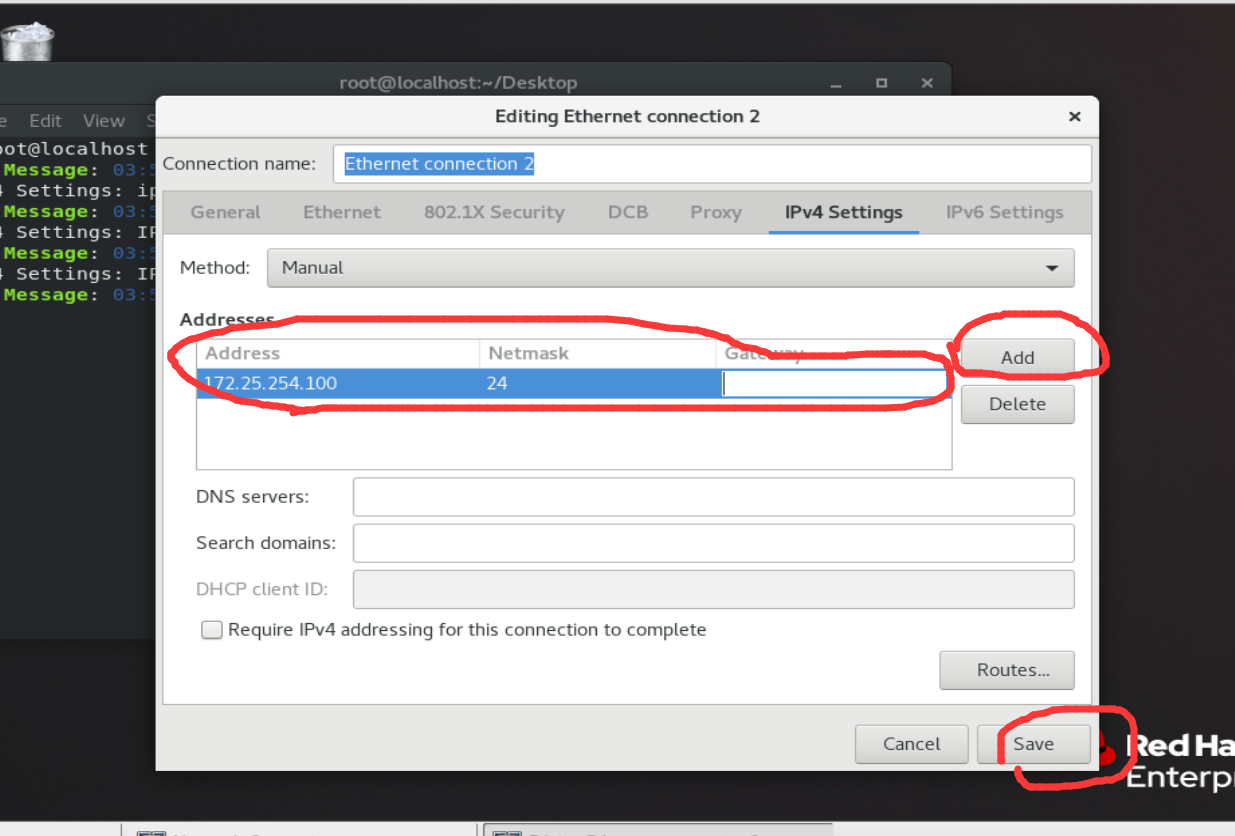Click the DNS servers input field
This screenshot has width=1235, height=836.
713,497
